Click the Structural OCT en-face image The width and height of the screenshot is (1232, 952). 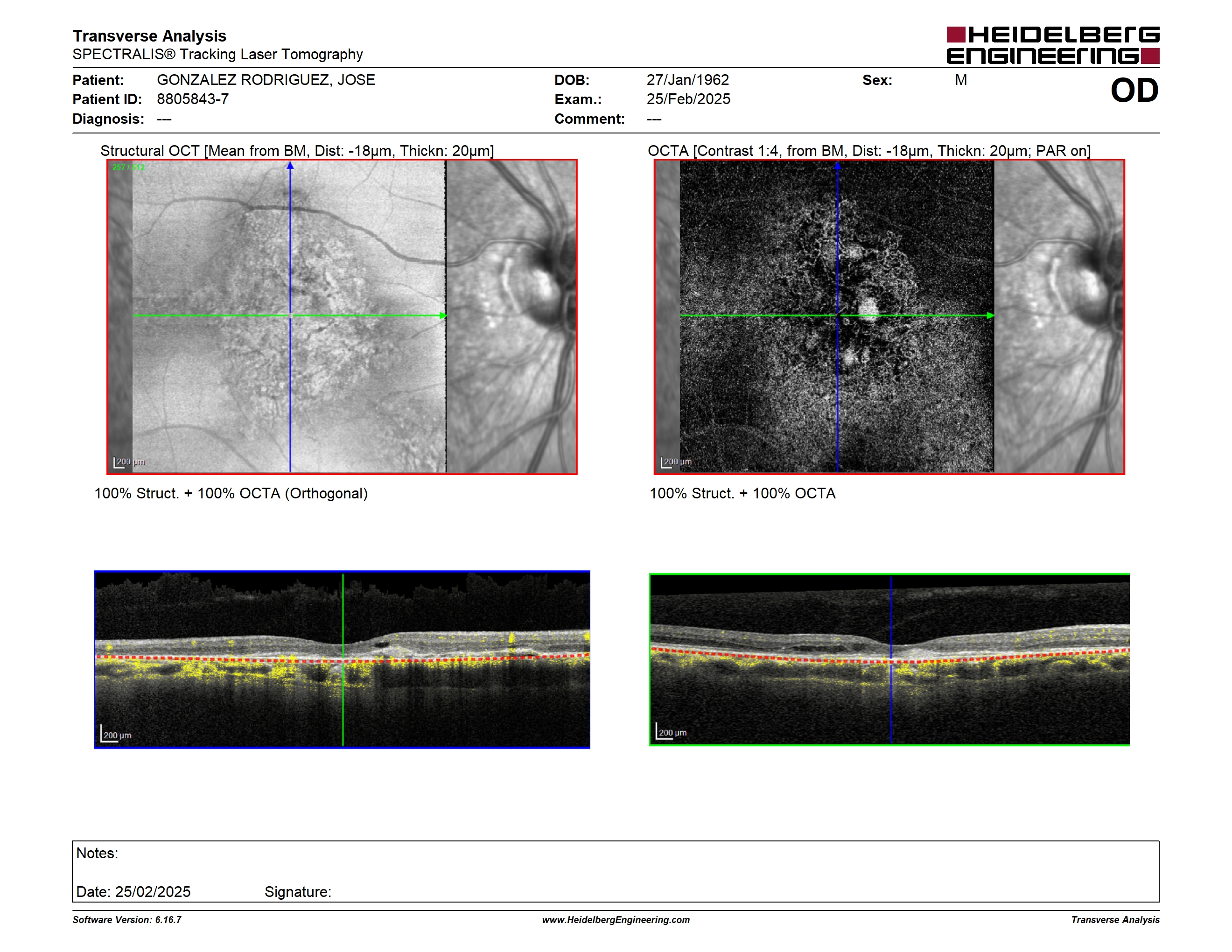point(342,317)
